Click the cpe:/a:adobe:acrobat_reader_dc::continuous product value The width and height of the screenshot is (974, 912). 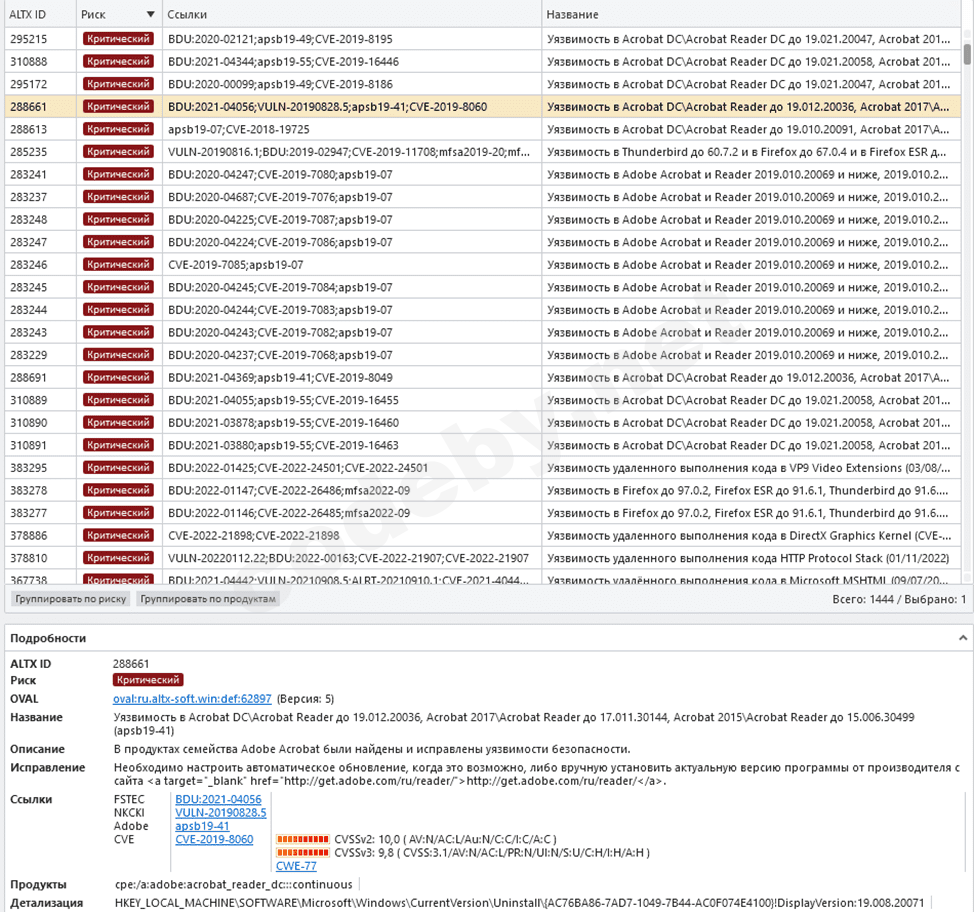pos(234,884)
